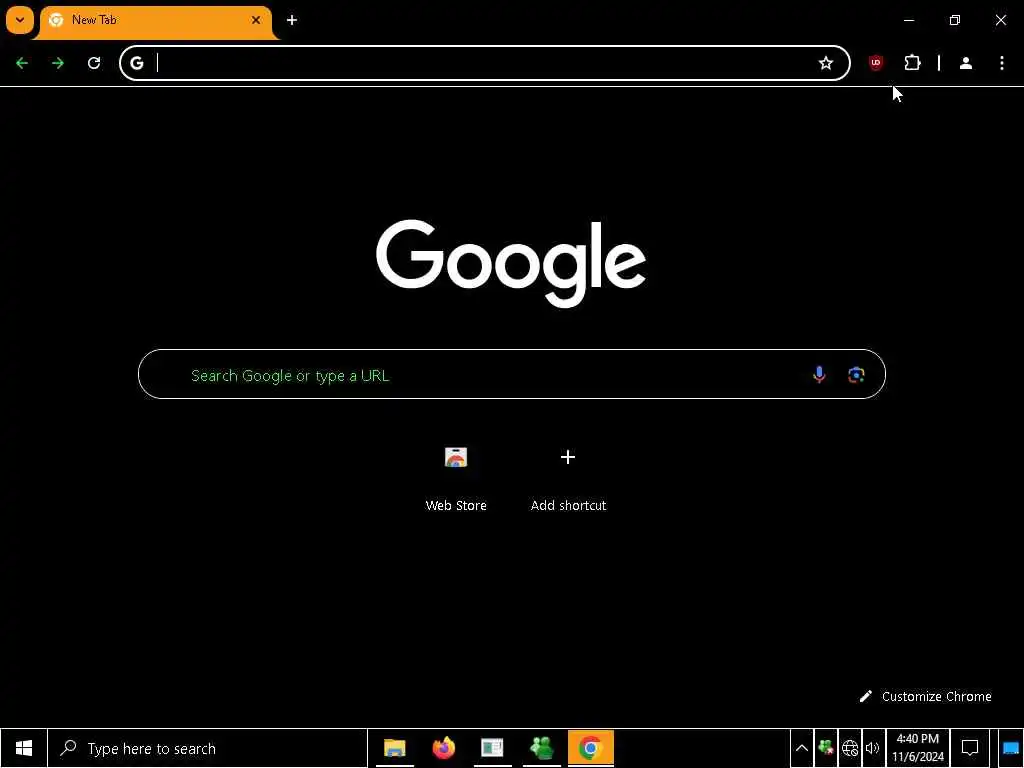This screenshot has width=1024, height=768.
Task: Open a new tab with plus button
Action: point(292,20)
